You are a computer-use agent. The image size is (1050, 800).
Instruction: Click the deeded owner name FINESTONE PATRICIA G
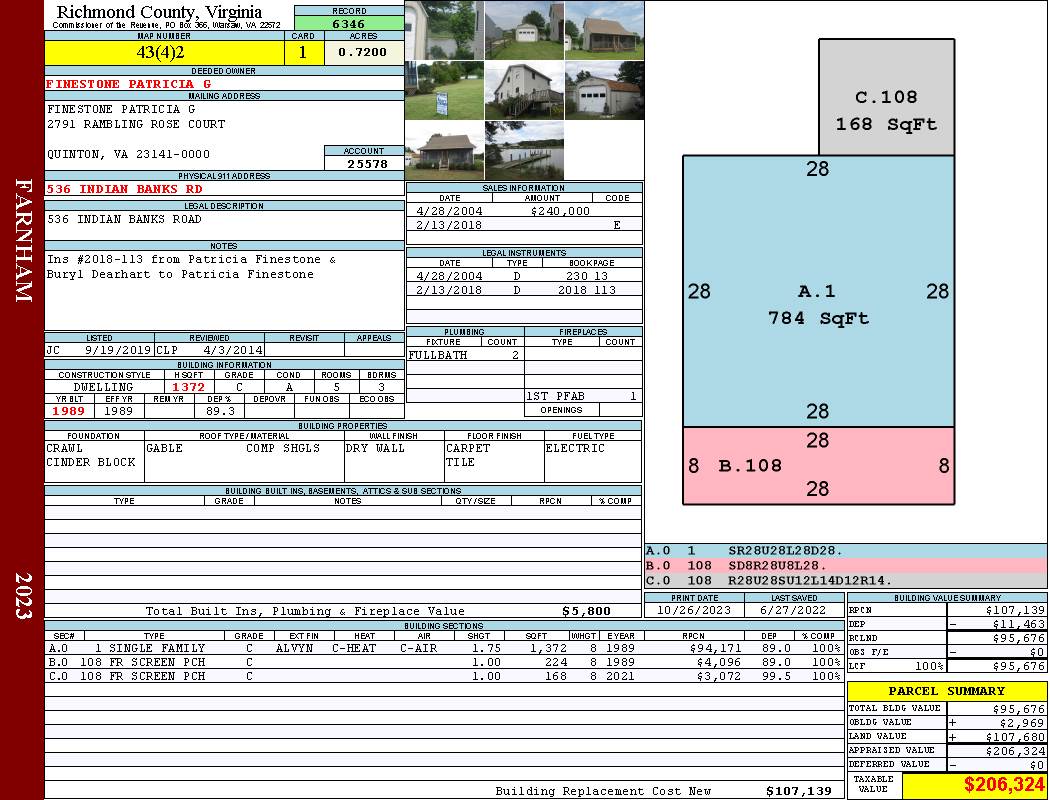(129, 84)
